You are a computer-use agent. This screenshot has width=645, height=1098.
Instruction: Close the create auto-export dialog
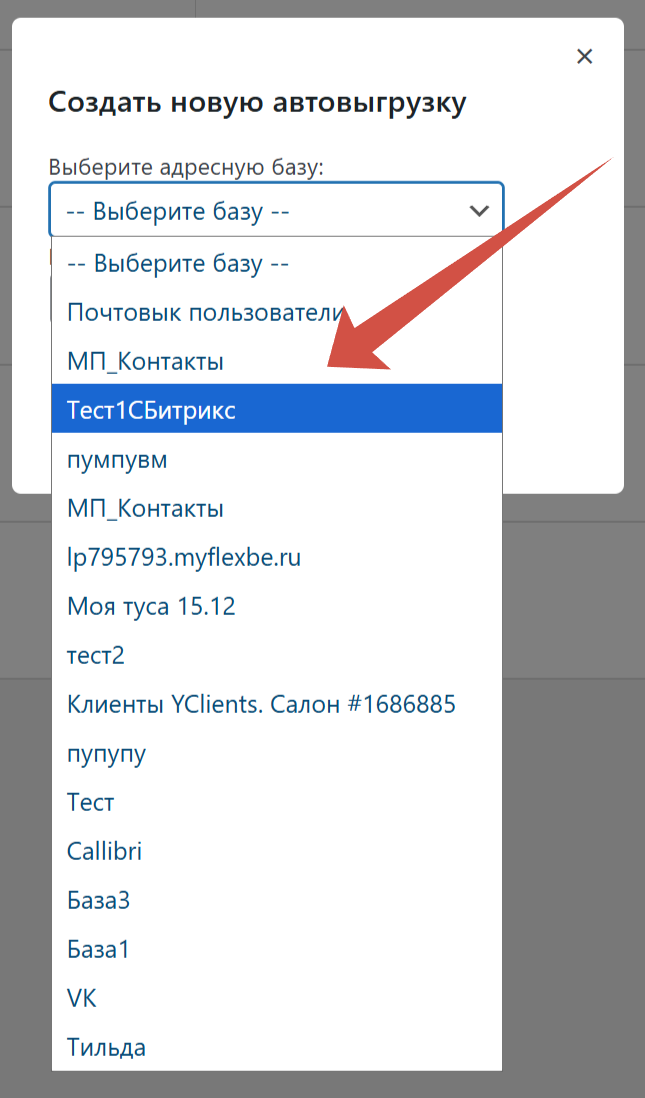click(585, 57)
